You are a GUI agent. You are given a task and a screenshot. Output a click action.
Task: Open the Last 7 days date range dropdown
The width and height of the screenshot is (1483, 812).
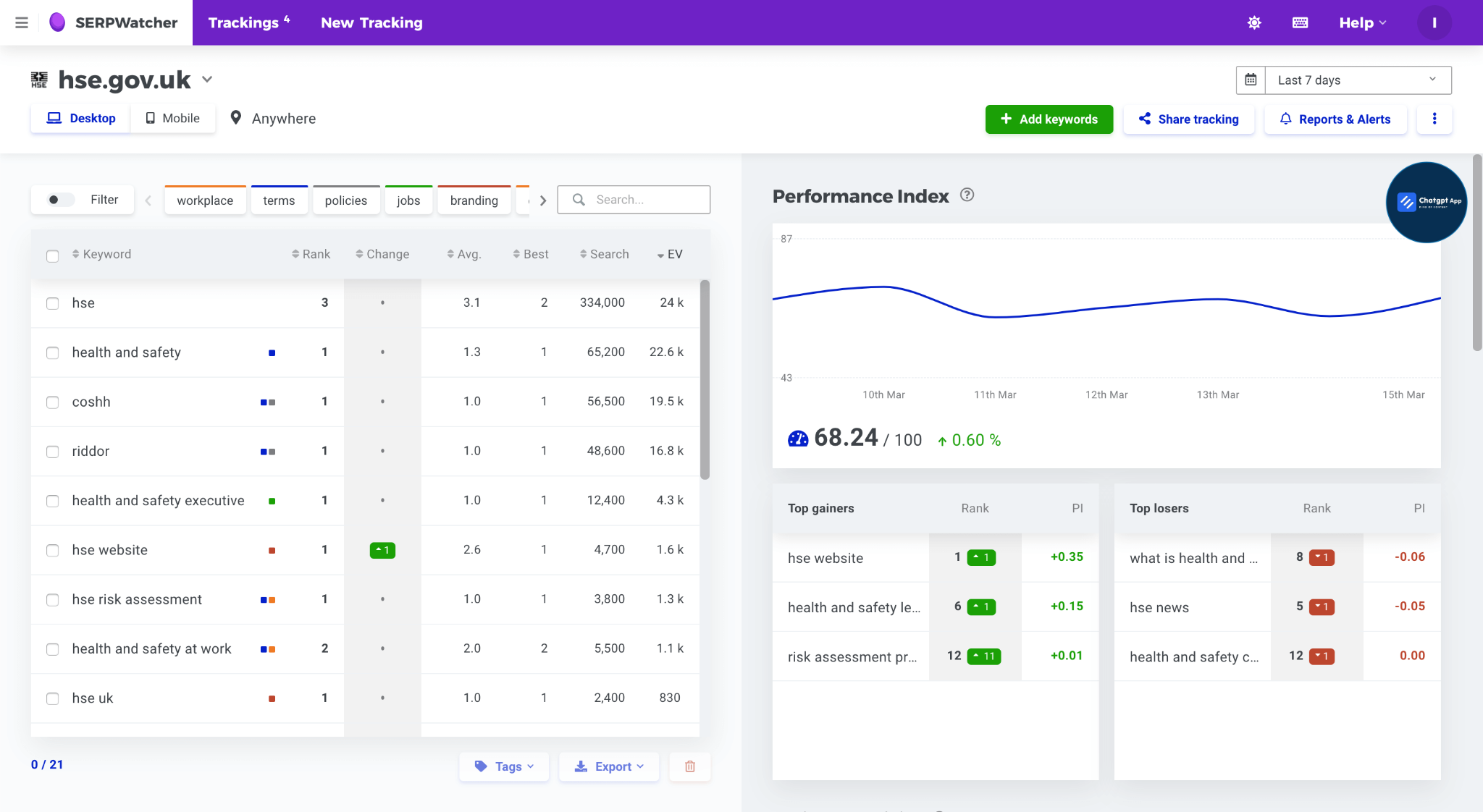(x=1357, y=80)
